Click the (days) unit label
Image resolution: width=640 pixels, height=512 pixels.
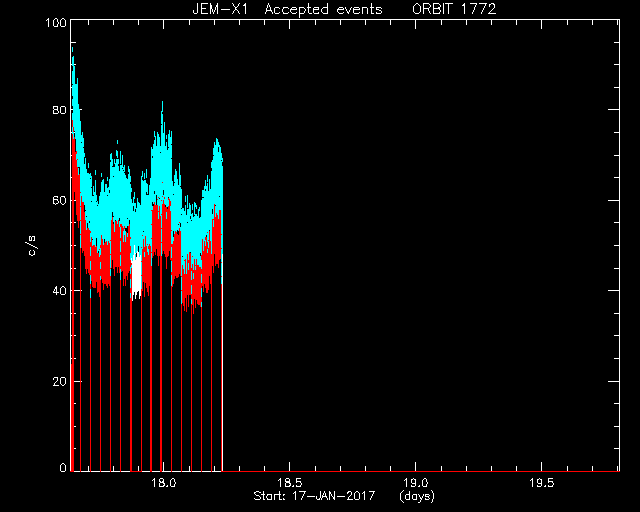click(417, 496)
